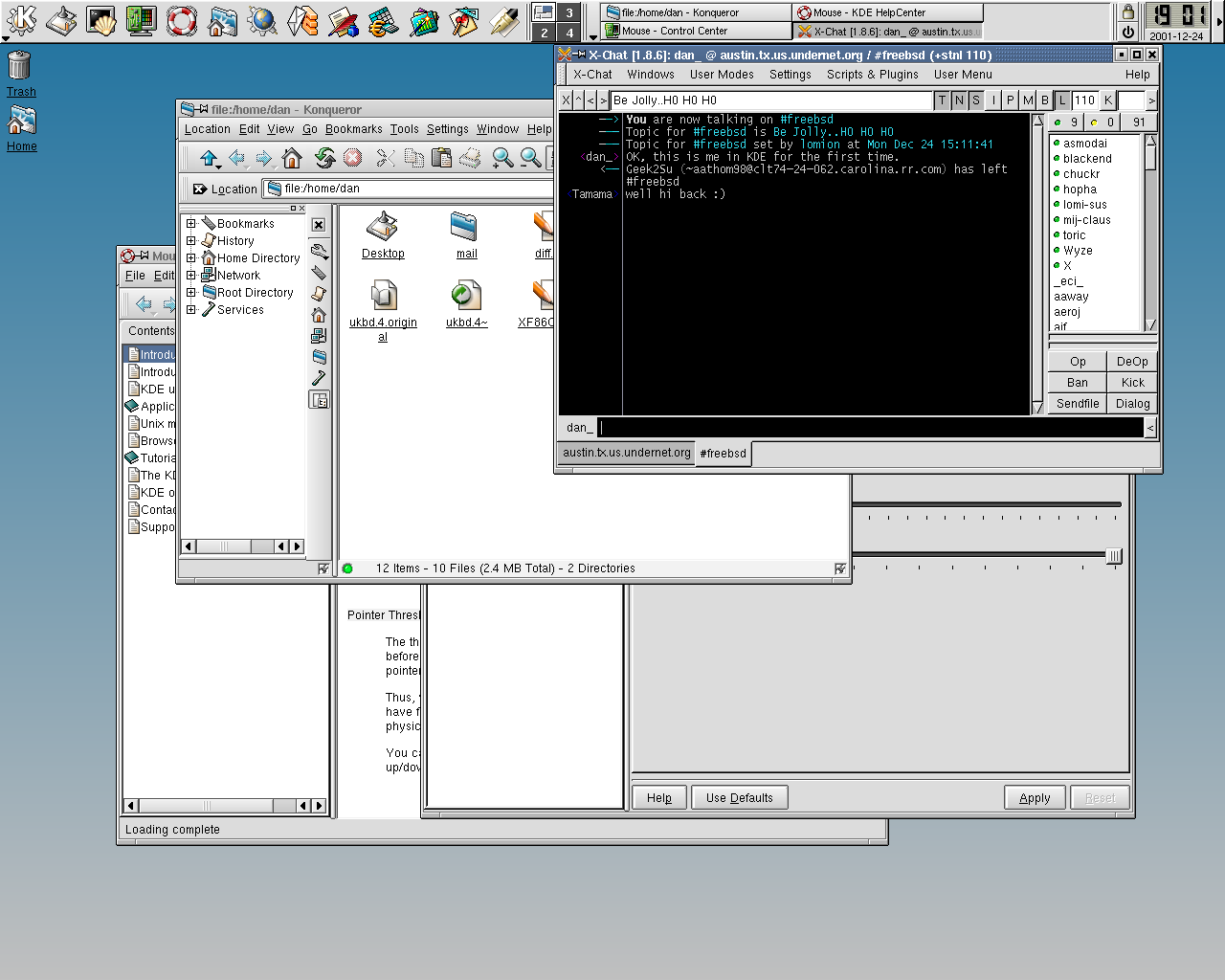Viewport: 1225px width, 980px height.
Task: Open the lifesaver Help icon in panel
Action: [182, 20]
